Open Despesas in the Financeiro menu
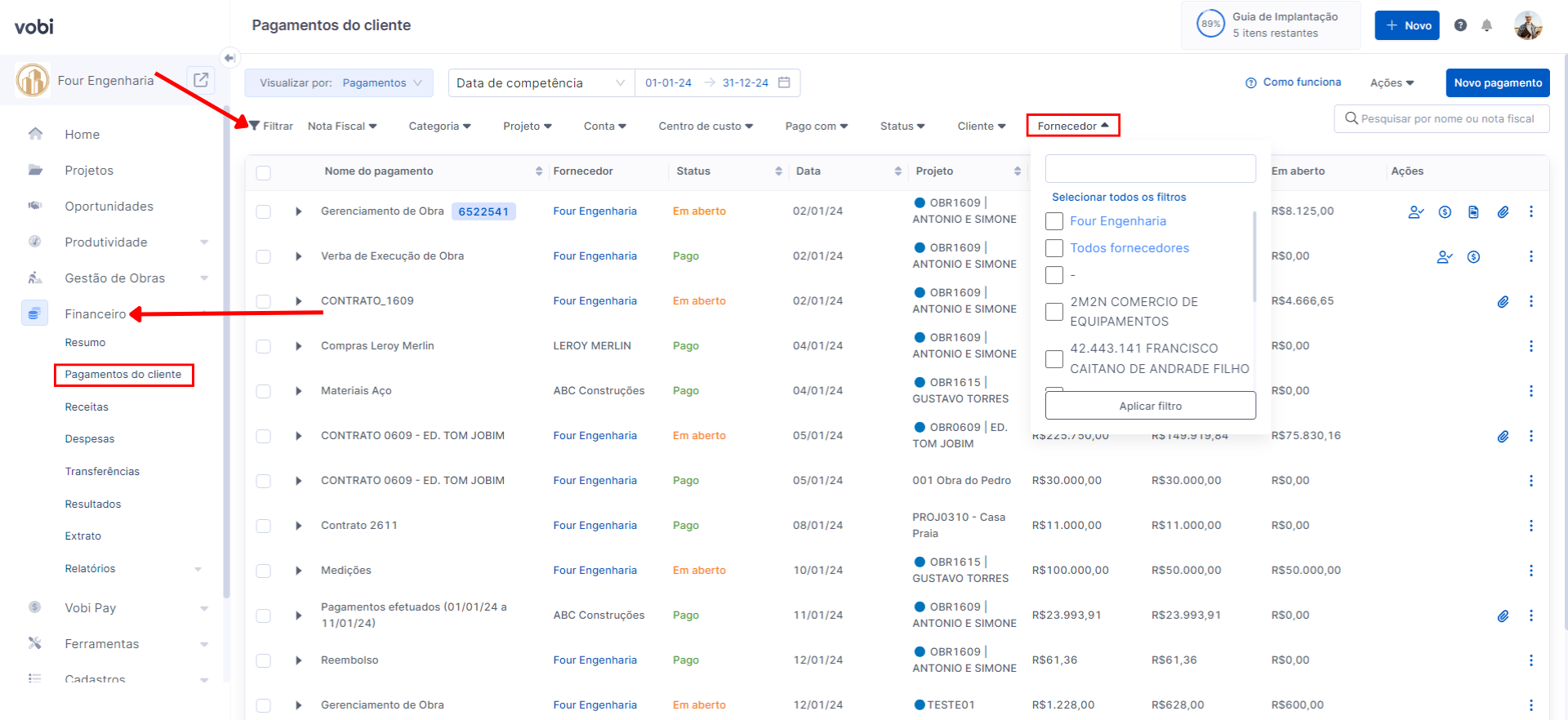Screen dimensions: 1568x720 90,439
